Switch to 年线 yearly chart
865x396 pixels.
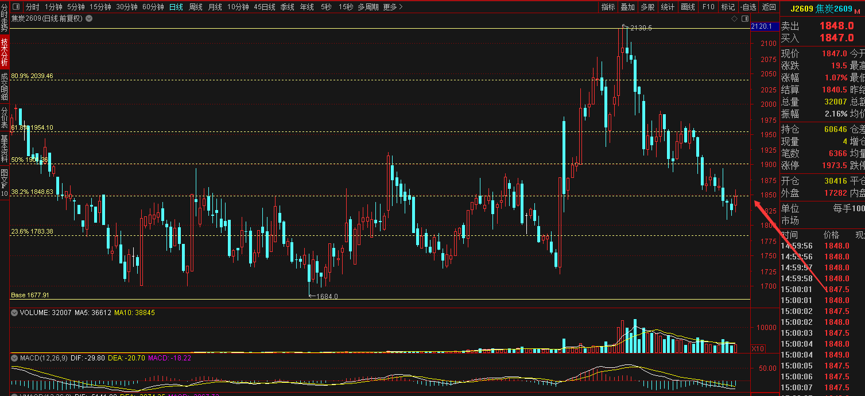(306, 7)
